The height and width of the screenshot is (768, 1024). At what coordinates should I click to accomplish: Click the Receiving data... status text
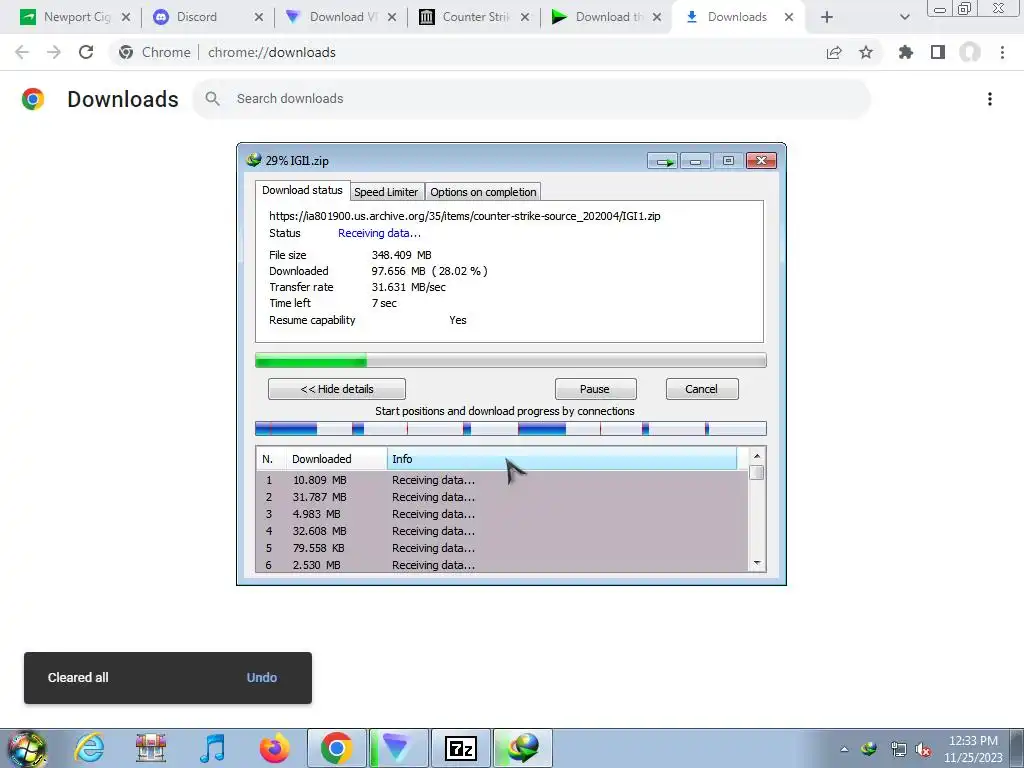click(379, 233)
